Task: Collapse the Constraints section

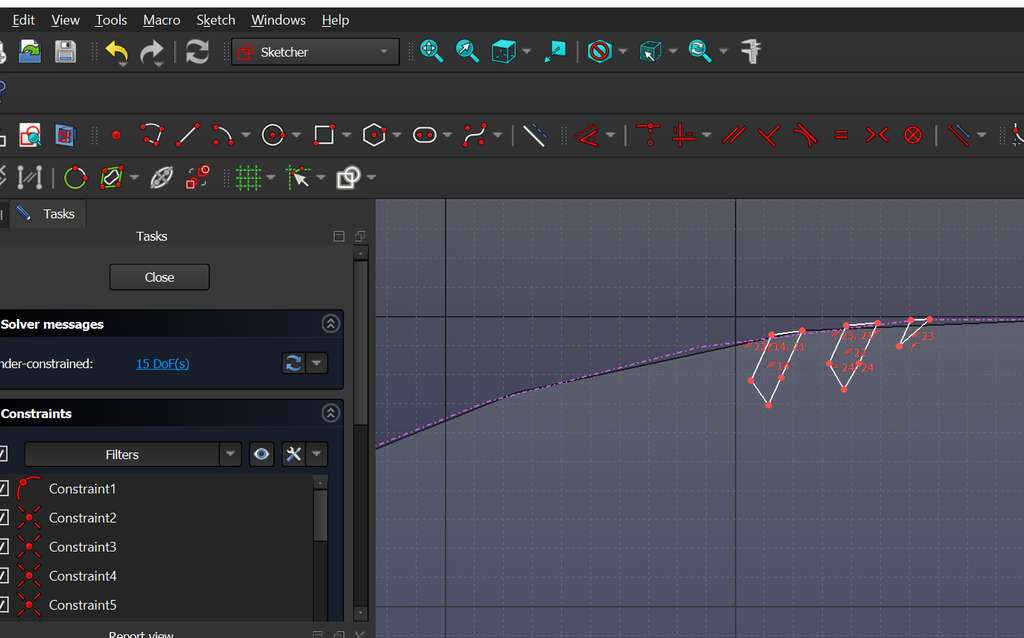Action: [x=330, y=413]
